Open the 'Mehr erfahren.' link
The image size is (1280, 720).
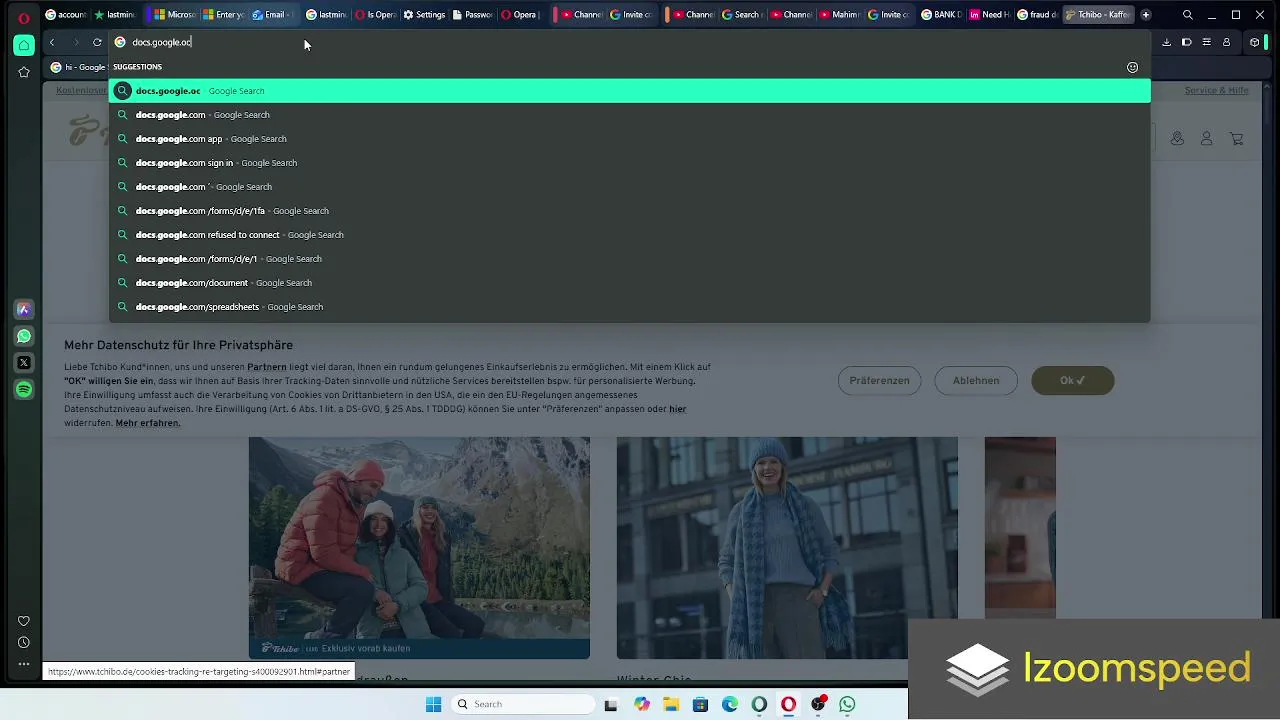point(148,424)
